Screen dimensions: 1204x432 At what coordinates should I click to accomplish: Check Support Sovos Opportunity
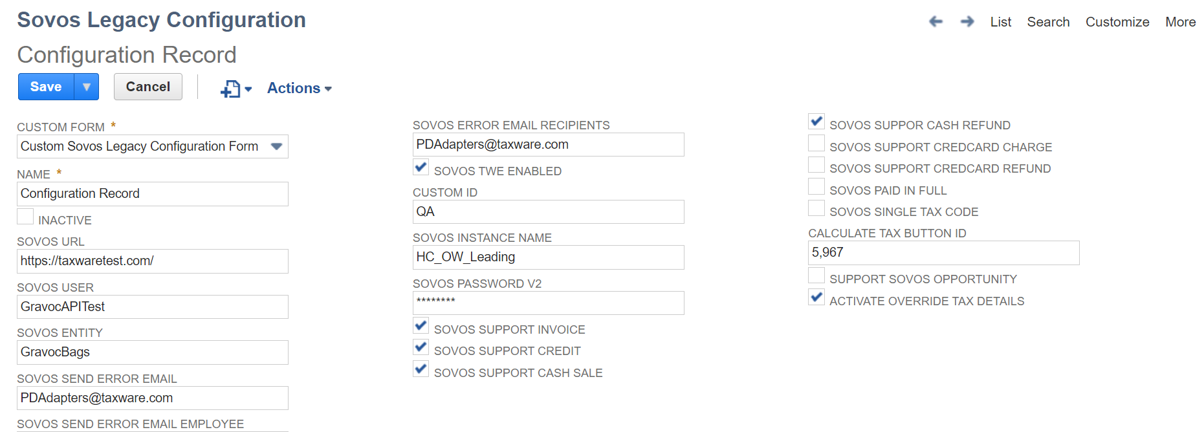817,276
